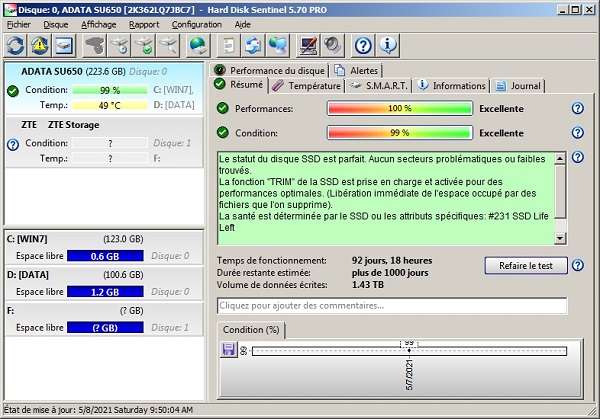
Task: Select the Résumé tab
Action: (239, 84)
